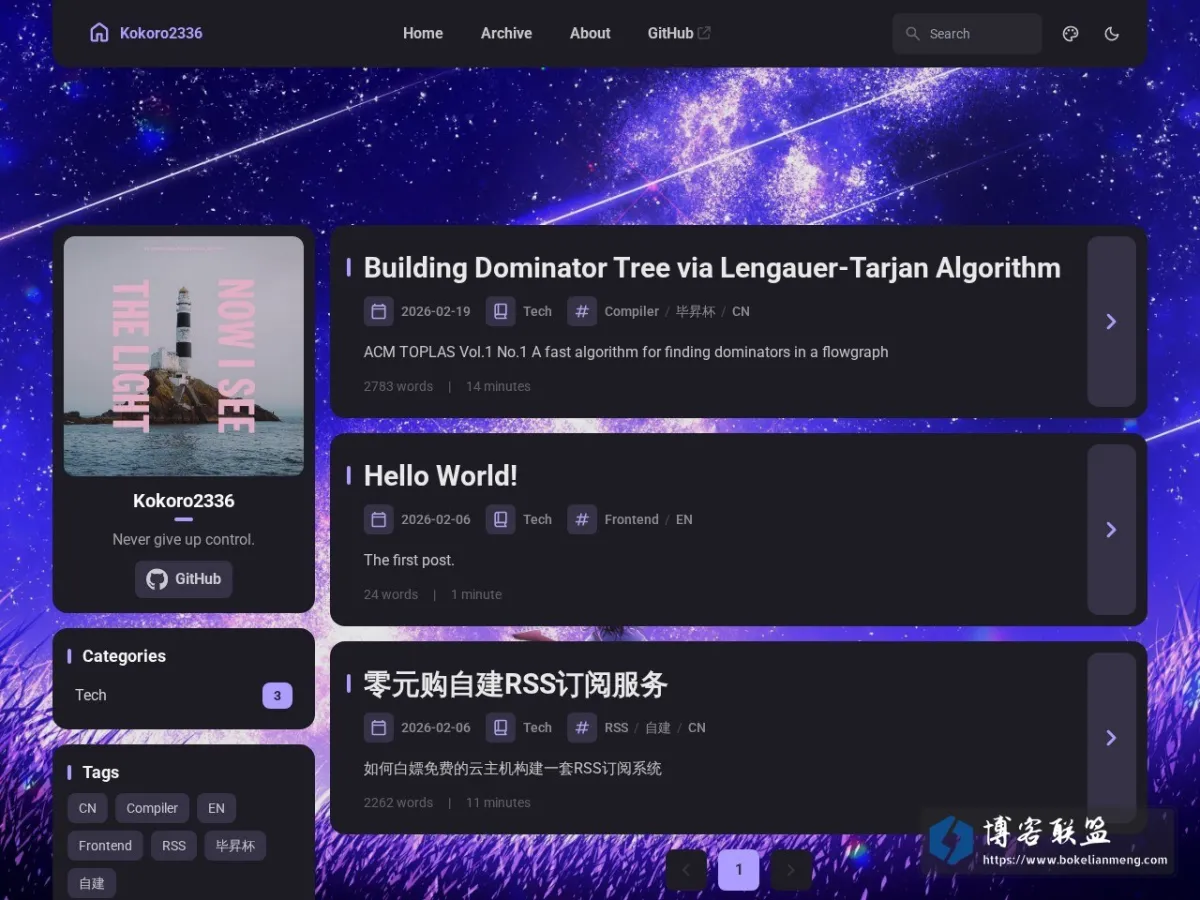The height and width of the screenshot is (900, 1200).
Task: Click category book icon on RSS订阅服务 post
Action: coord(501,727)
